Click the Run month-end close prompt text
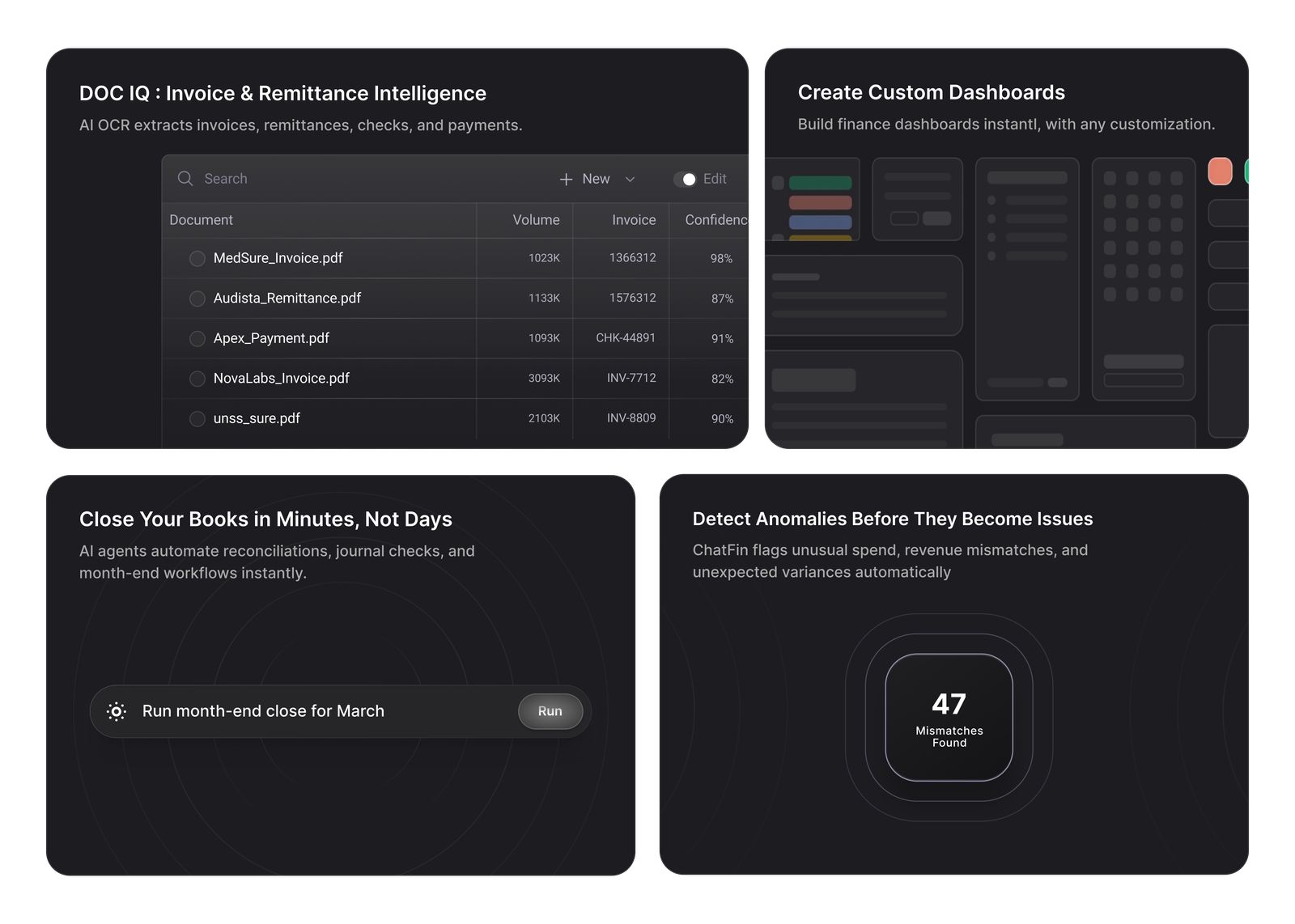1295x924 pixels. [263, 711]
